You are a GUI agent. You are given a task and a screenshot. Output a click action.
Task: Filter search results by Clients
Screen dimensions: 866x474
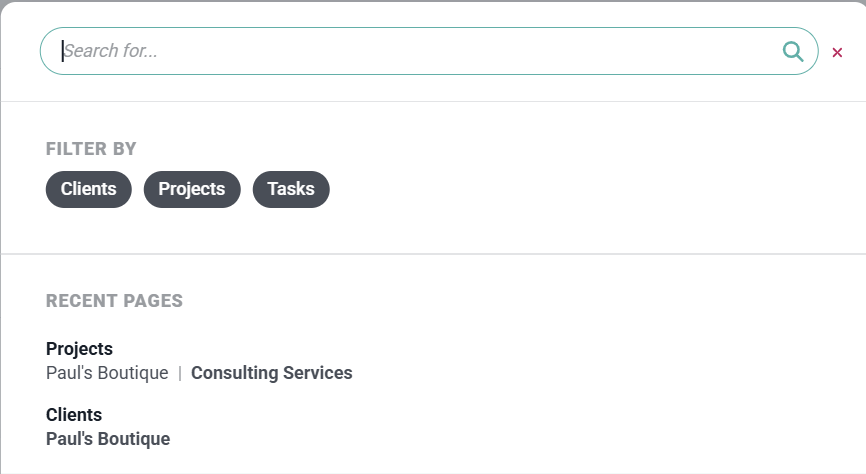click(x=89, y=189)
